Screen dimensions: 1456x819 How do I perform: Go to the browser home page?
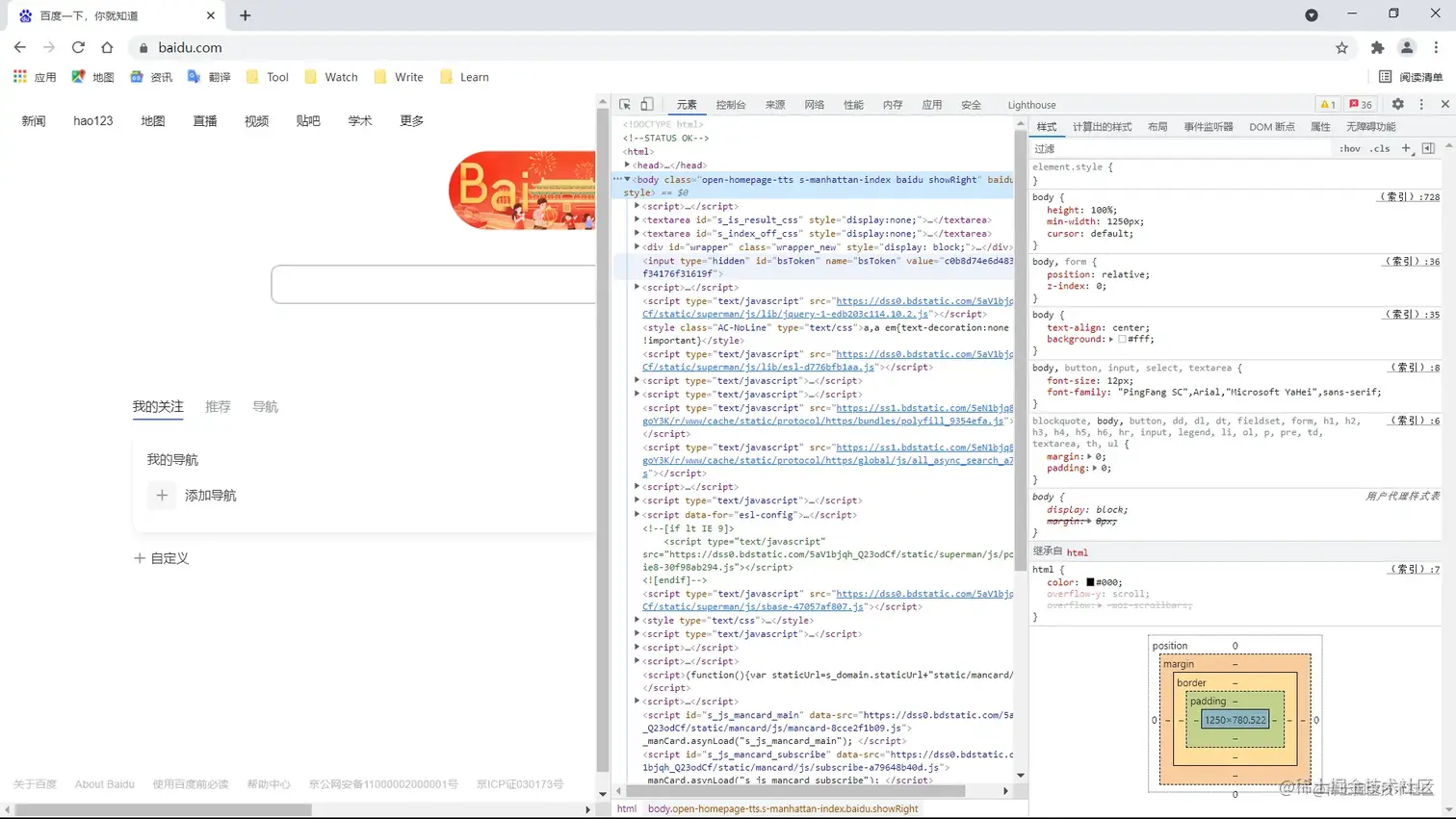(107, 47)
